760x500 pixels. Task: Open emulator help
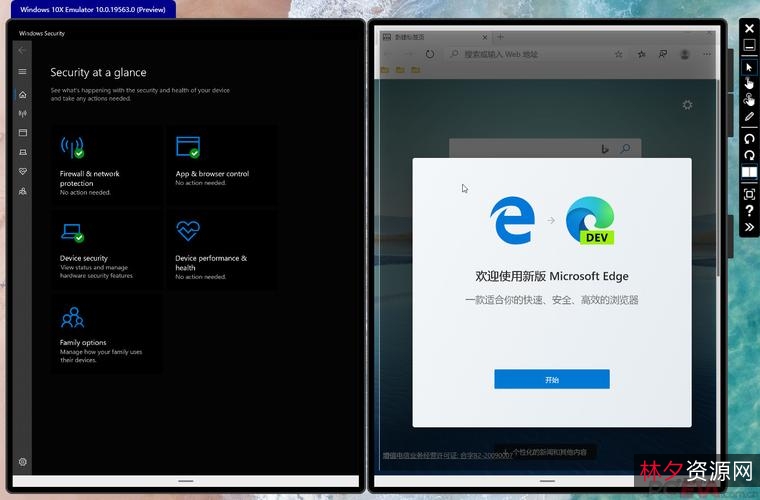(x=749, y=211)
